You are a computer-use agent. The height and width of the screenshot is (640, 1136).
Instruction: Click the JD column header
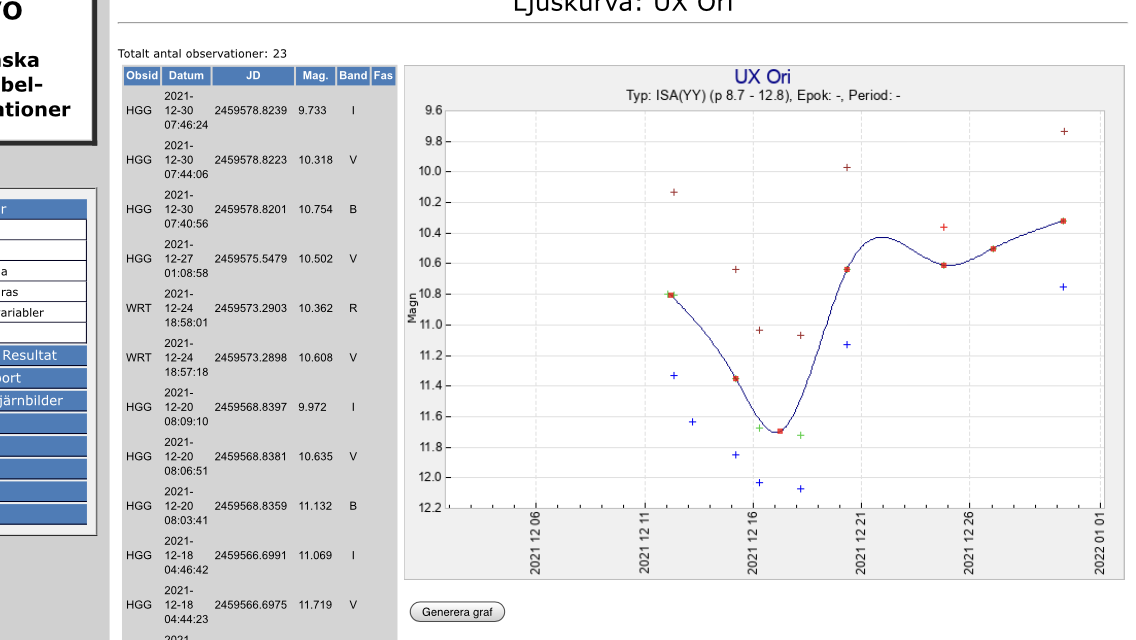coord(253,76)
